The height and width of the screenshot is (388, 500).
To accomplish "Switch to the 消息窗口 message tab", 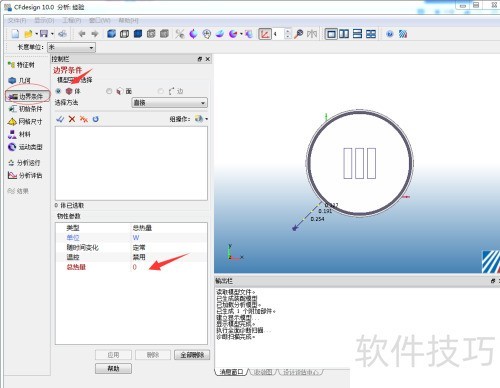I will [232, 372].
